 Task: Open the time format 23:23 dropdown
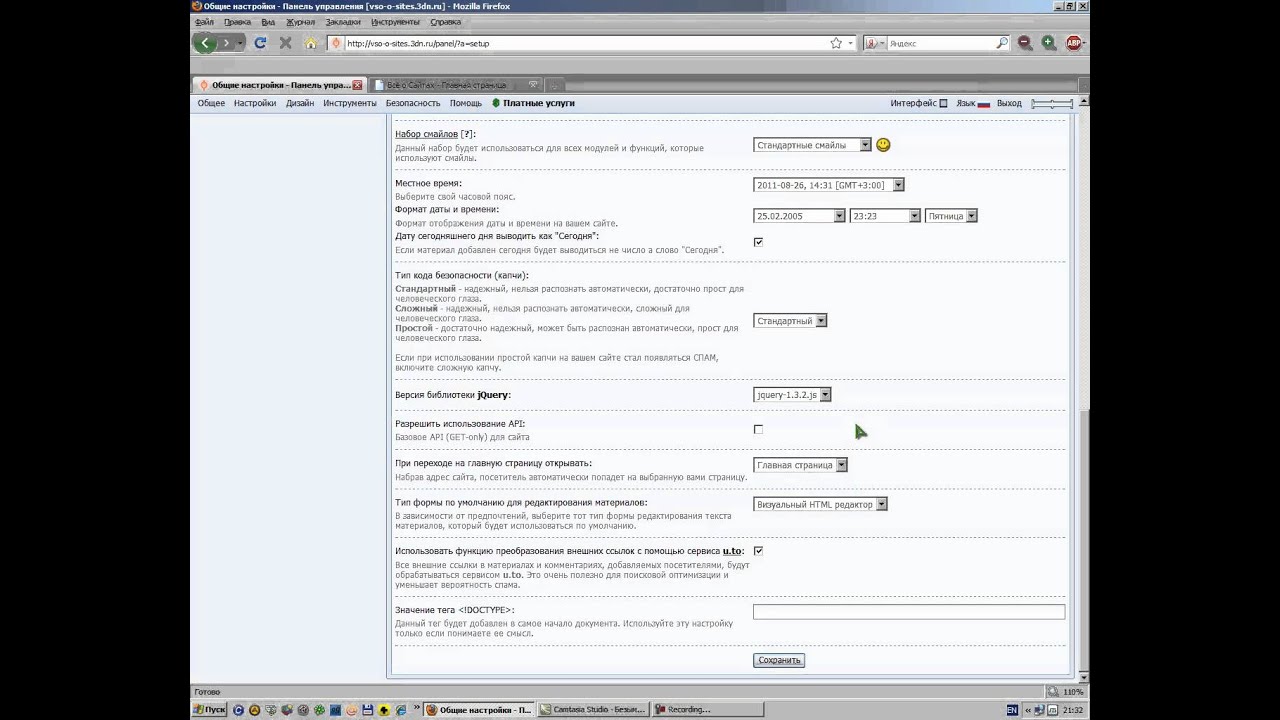pos(884,216)
